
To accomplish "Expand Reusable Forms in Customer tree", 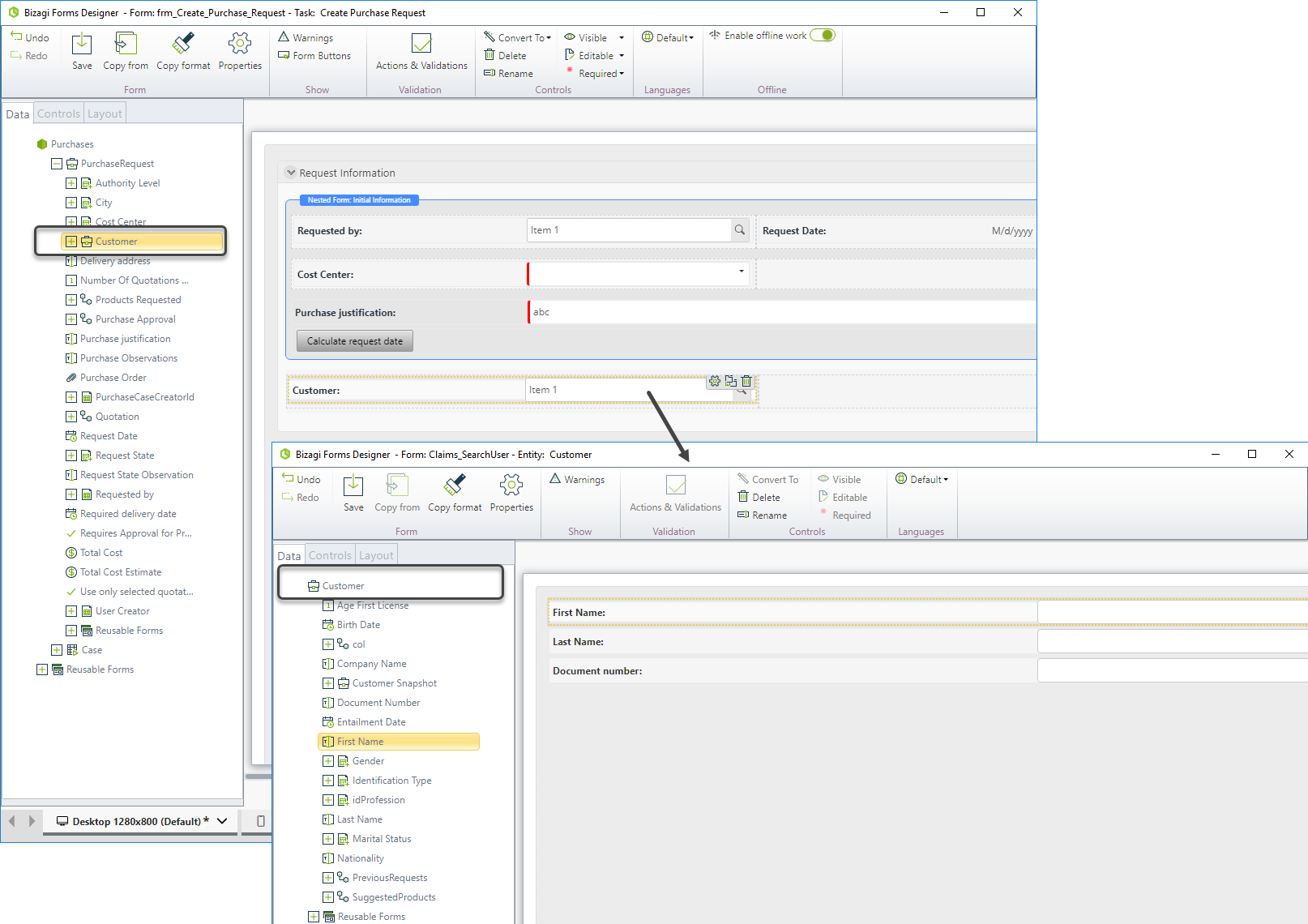I will (314, 917).
